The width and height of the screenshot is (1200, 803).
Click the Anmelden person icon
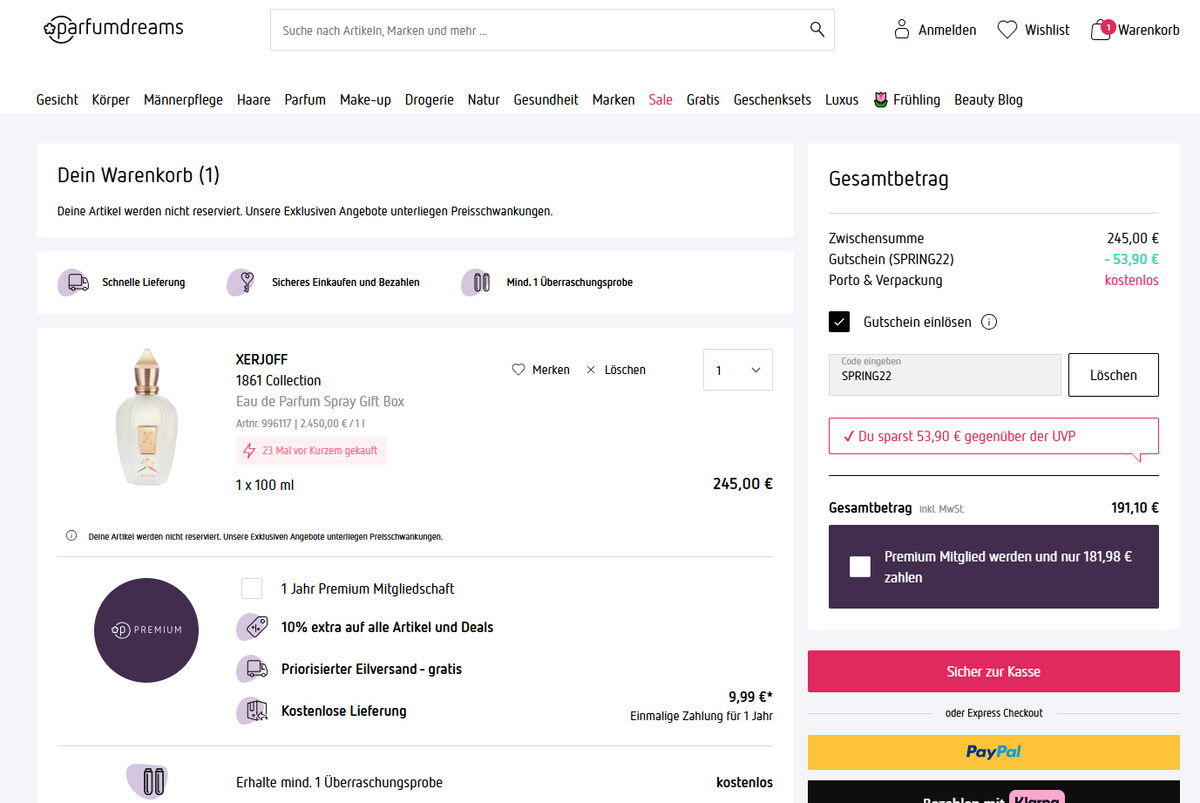point(902,30)
